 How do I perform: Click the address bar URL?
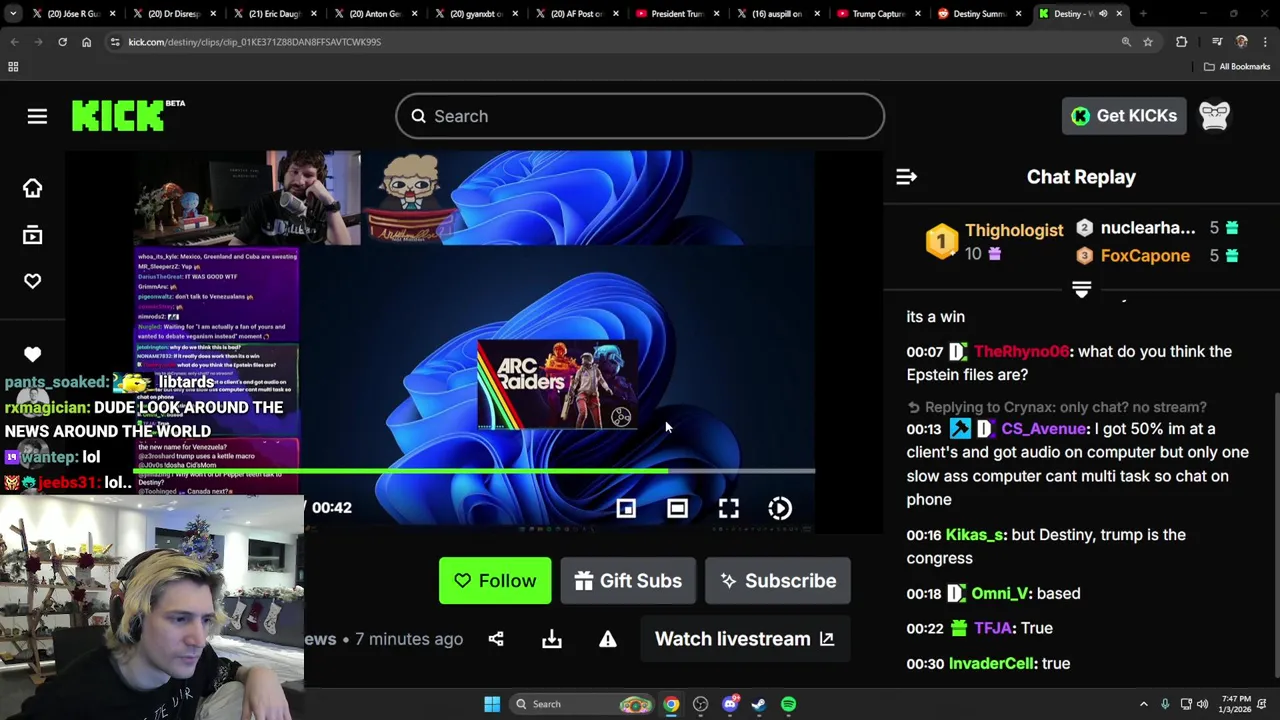point(255,42)
